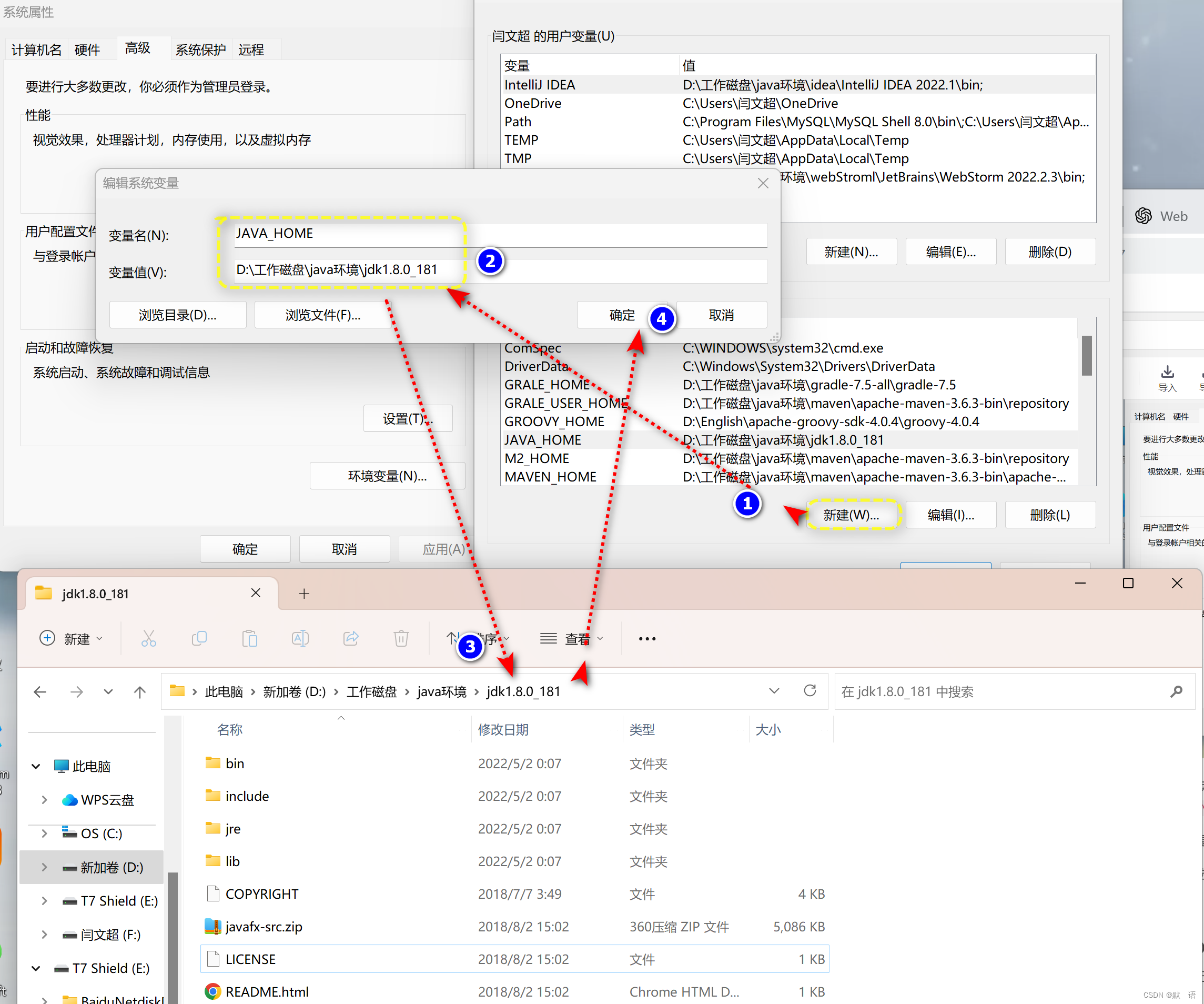Collapse the 此电脑 tree node
Viewport: 1204px width, 1004px height.
point(36,767)
